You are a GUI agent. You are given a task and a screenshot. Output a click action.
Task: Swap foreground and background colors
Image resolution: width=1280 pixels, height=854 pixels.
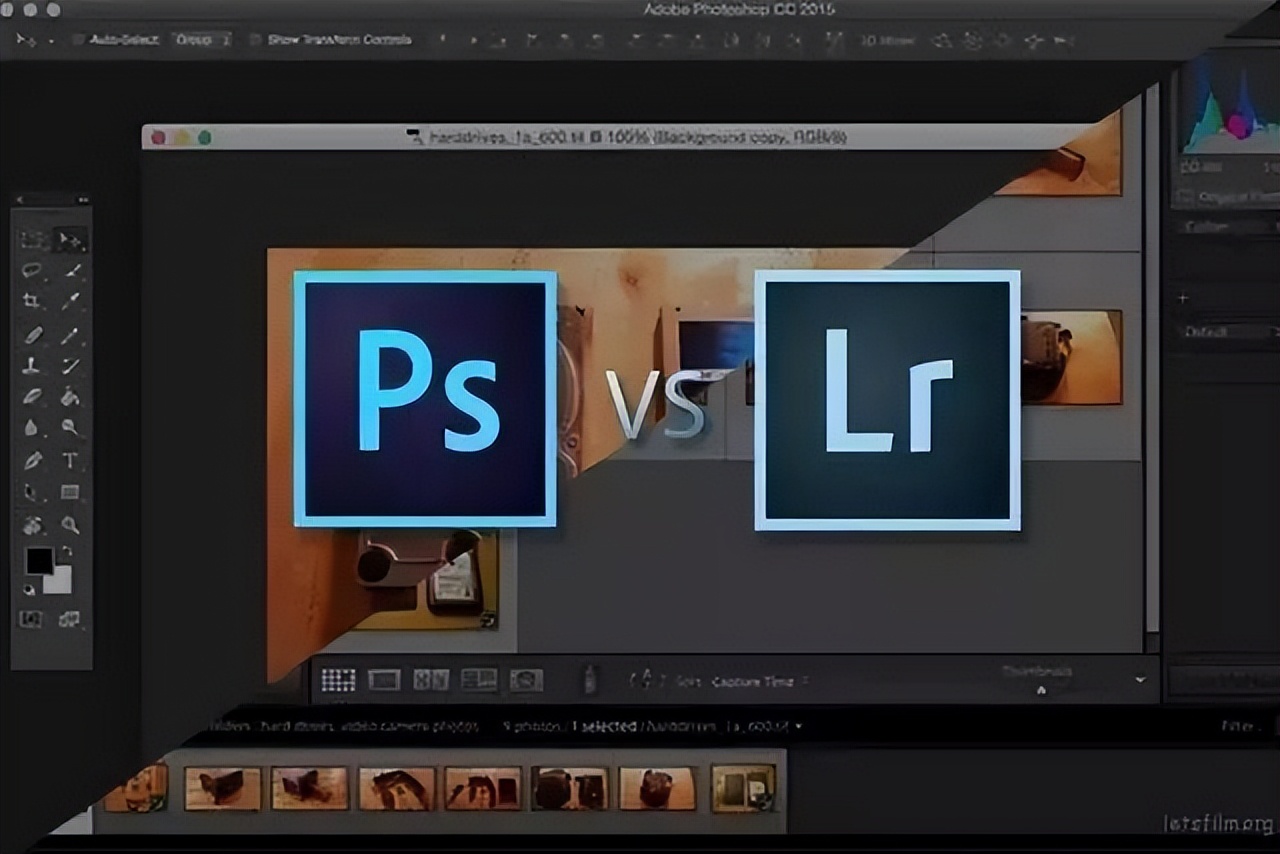click(x=68, y=551)
